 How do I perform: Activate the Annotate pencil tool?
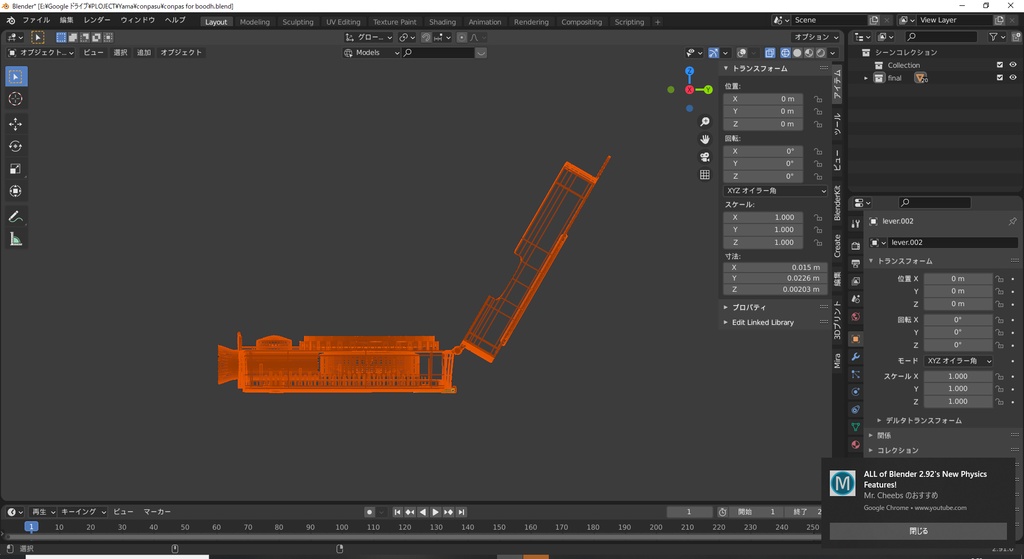(16, 216)
